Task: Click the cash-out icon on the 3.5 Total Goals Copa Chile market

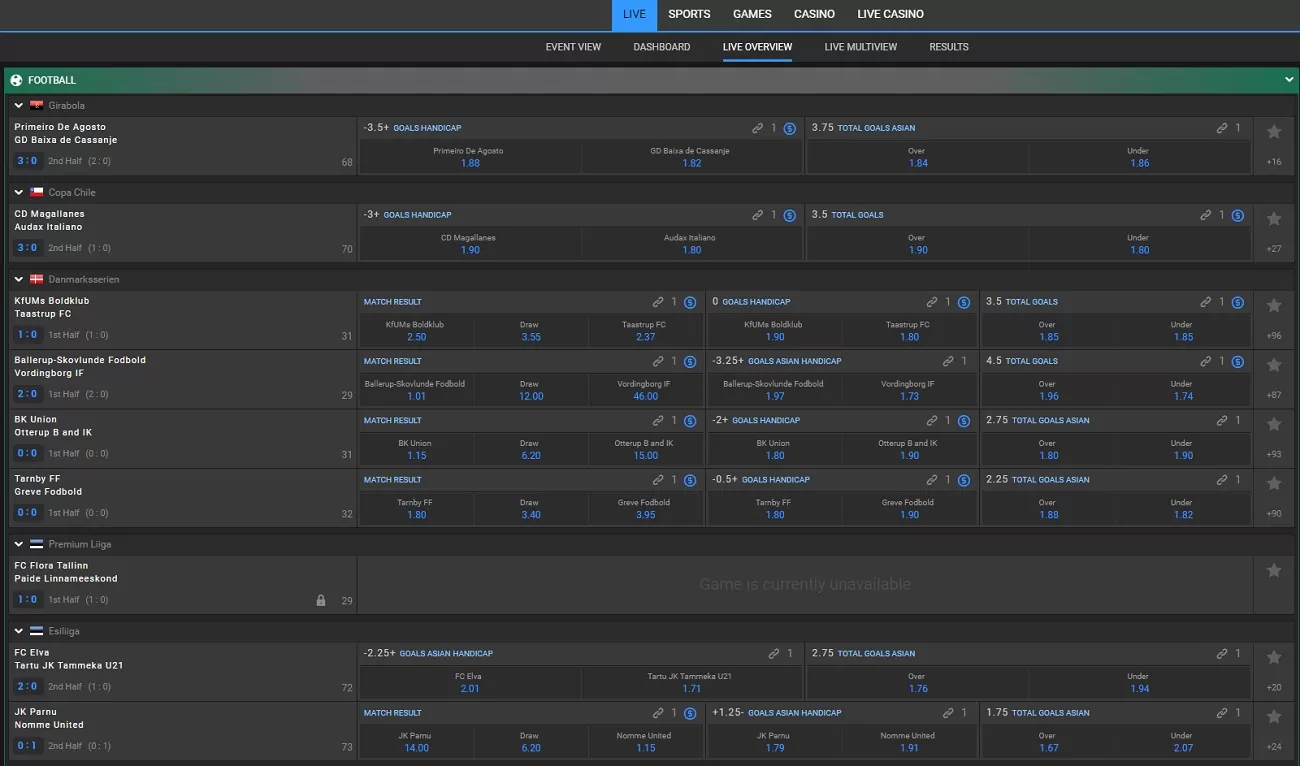Action: (1238, 215)
